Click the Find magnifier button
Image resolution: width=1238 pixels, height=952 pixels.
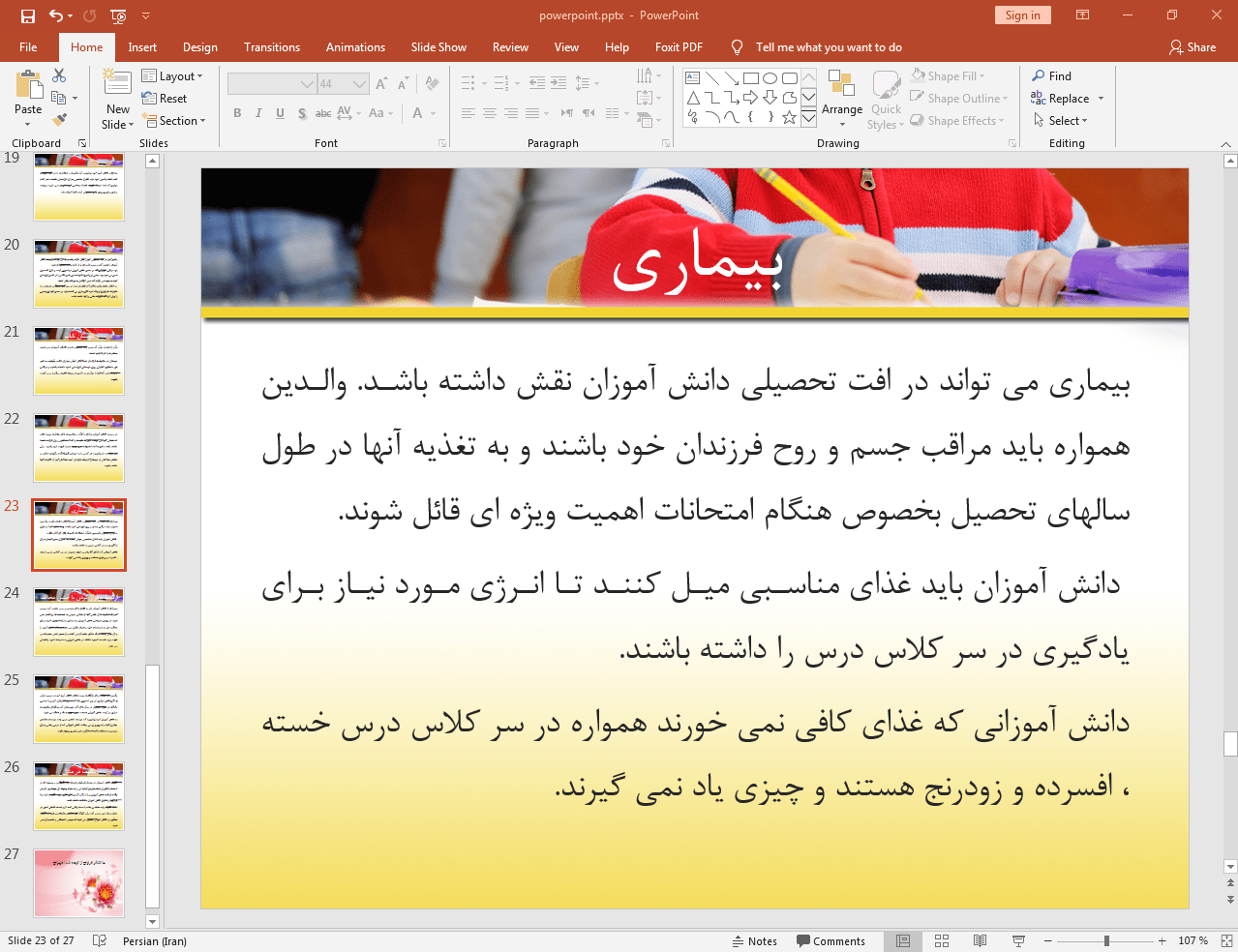pos(1052,76)
